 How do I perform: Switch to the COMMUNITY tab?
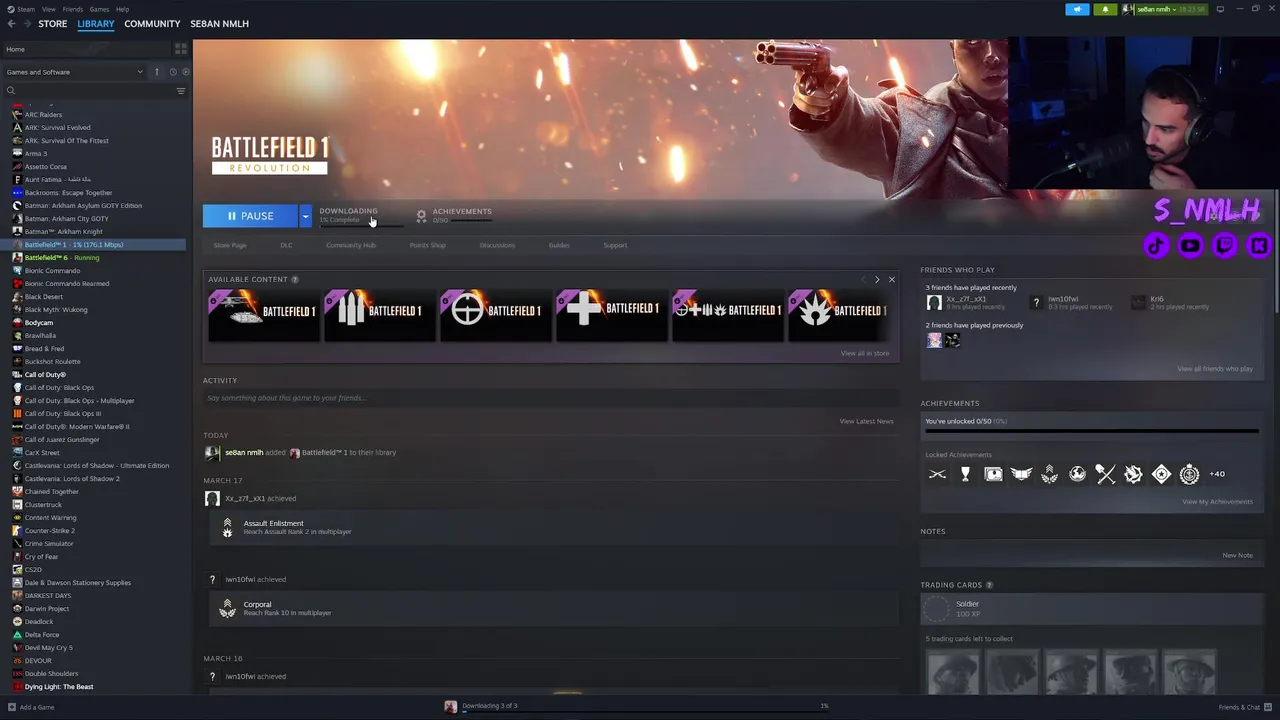click(152, 24)
